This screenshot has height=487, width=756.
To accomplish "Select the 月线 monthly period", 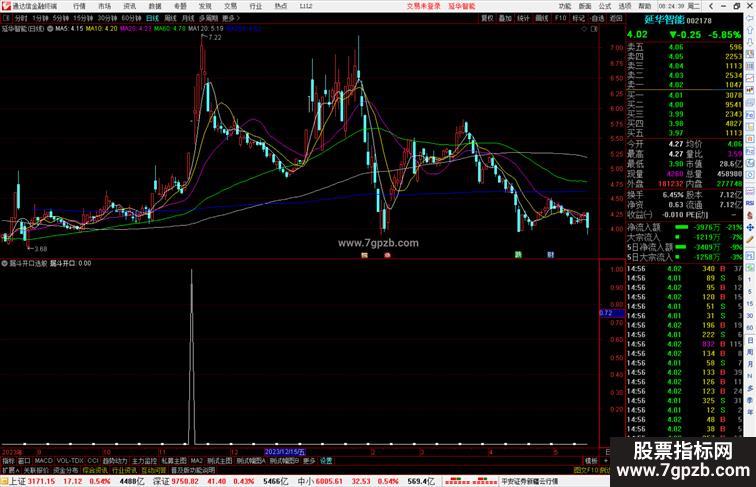I will pos(188,18).
